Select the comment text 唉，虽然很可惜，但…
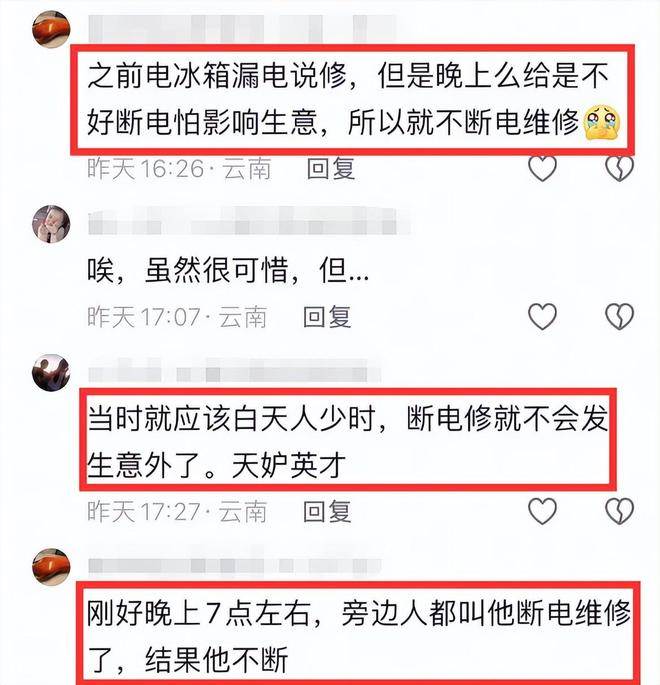 (x=228, y=270)
